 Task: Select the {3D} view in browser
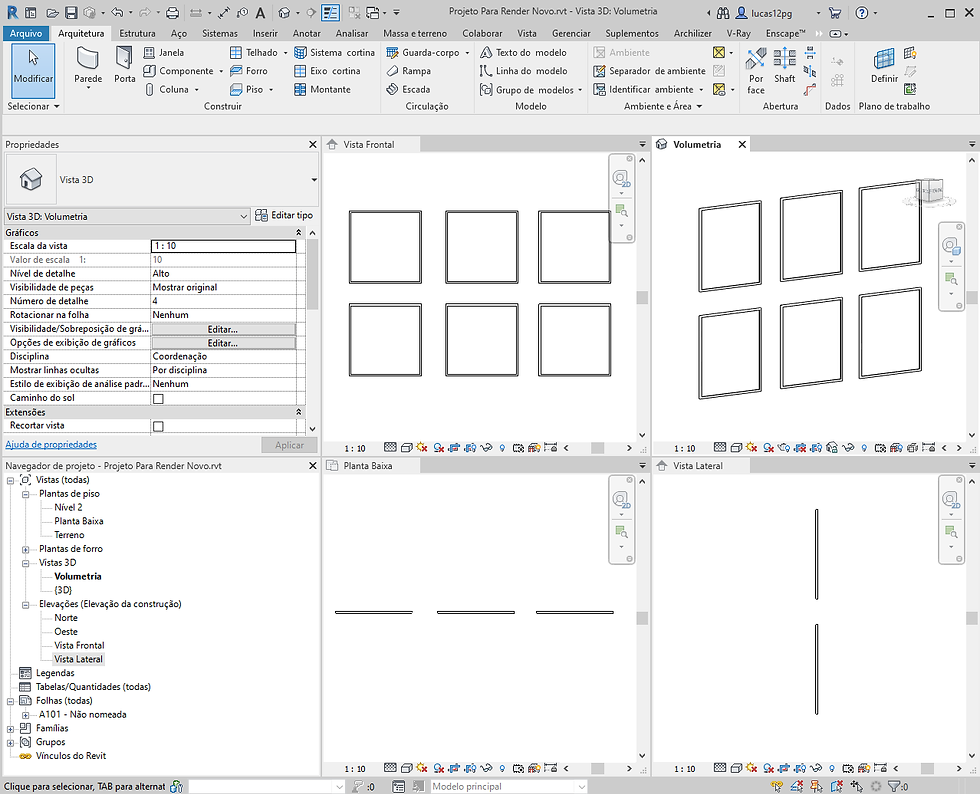tap(63, 590)
